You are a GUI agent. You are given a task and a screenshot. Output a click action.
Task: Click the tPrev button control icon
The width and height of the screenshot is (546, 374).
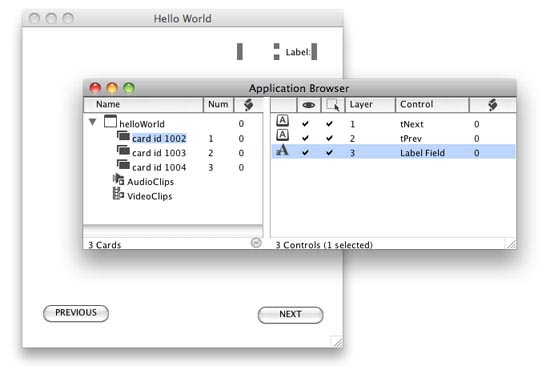tap(282, 135)
